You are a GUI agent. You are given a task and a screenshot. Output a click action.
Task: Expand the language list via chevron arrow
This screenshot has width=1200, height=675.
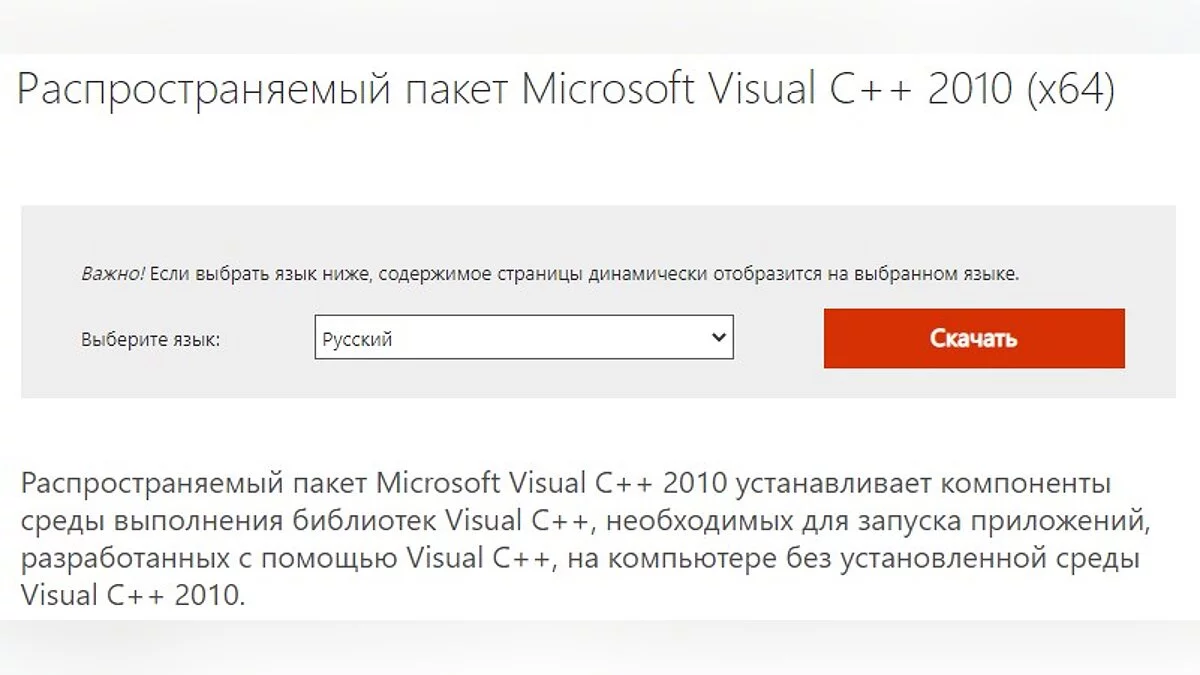coord(717,338)
